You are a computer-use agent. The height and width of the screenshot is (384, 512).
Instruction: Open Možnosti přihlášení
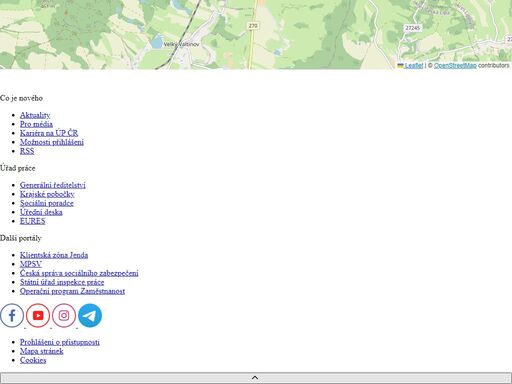(x=52, y=142)
